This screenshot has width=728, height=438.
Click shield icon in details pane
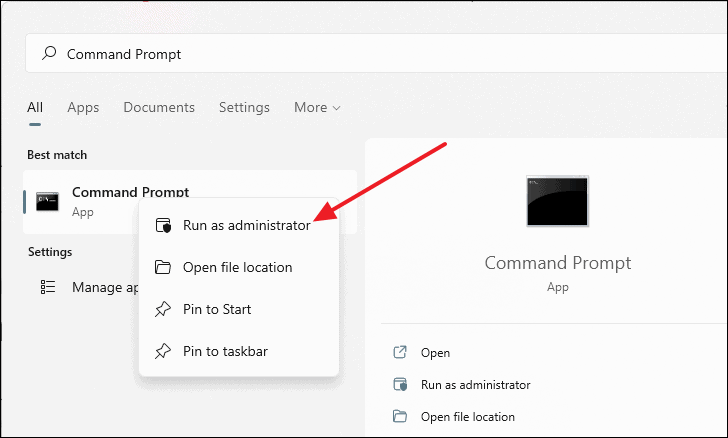point(400,385)
